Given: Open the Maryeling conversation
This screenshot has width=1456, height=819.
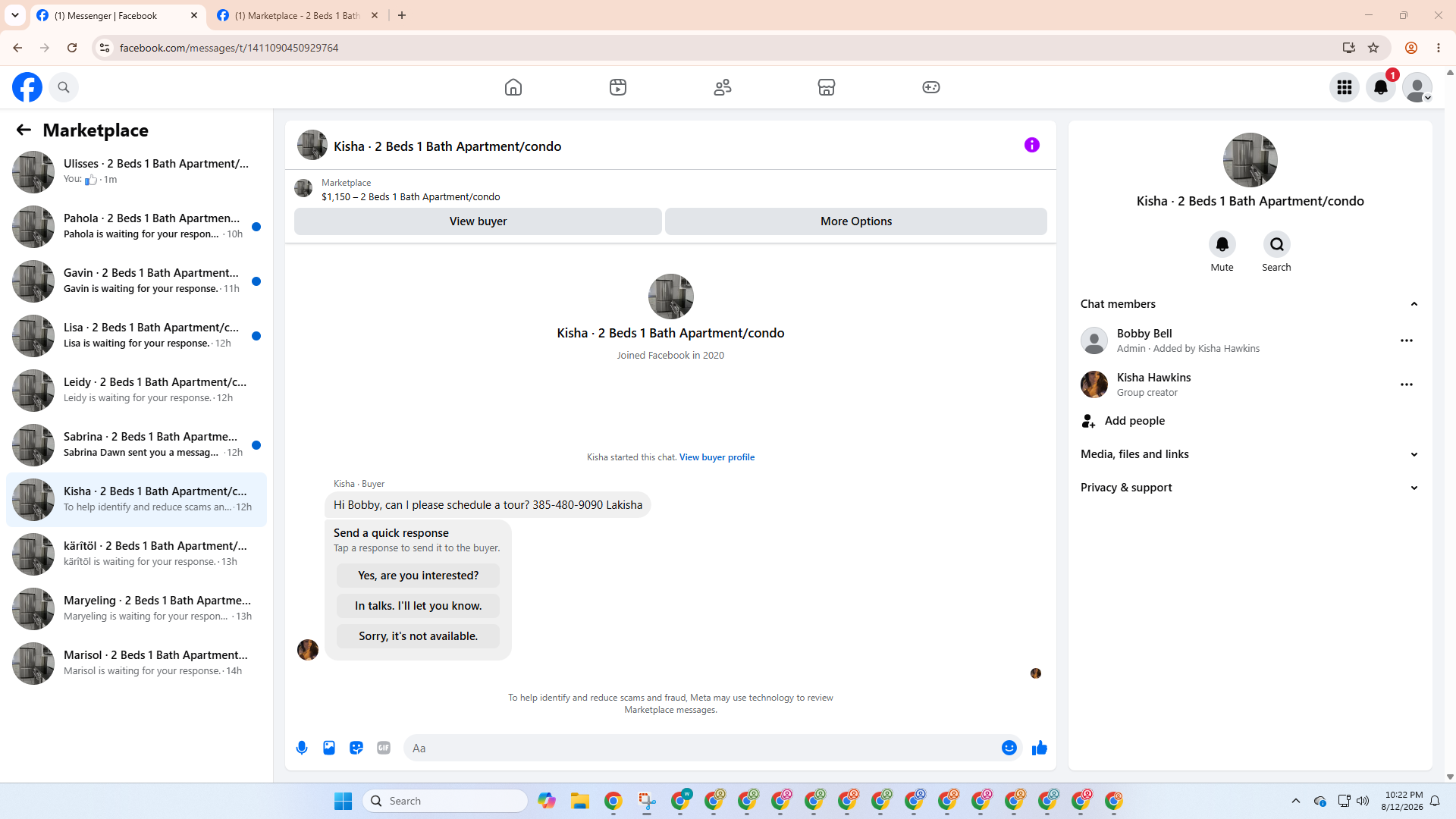Looking at the screenshot, I should point(136,609).
